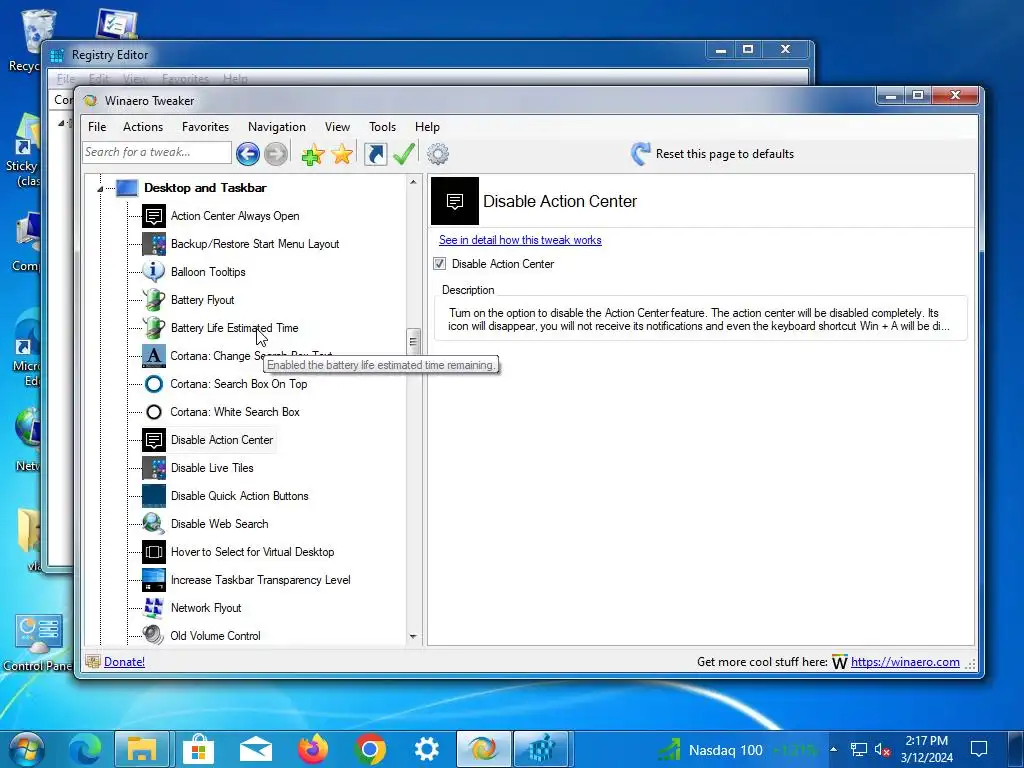The height and width of the screenshot is (768, 1024).
Task: Uncheck the Disable Action Center checkbox
Action: coord(440,264)
